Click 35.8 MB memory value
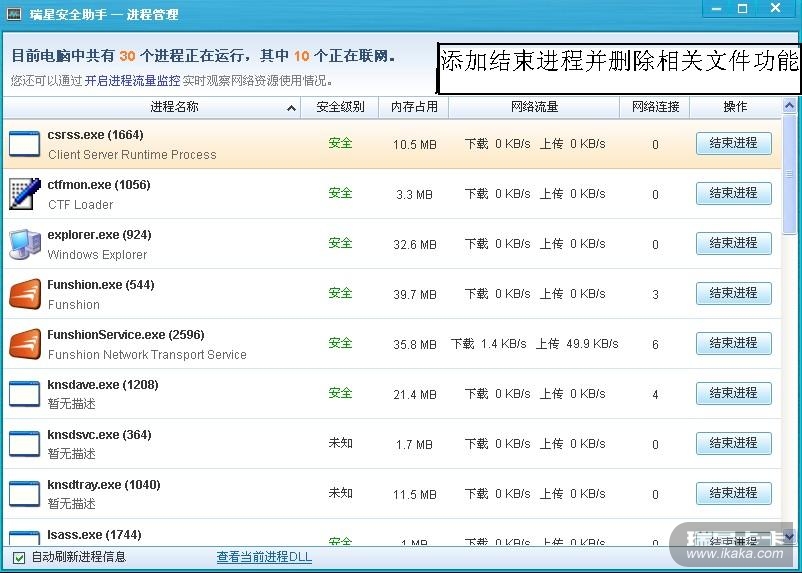This screenshot has height=573, width=802. (x=415, y=345)
